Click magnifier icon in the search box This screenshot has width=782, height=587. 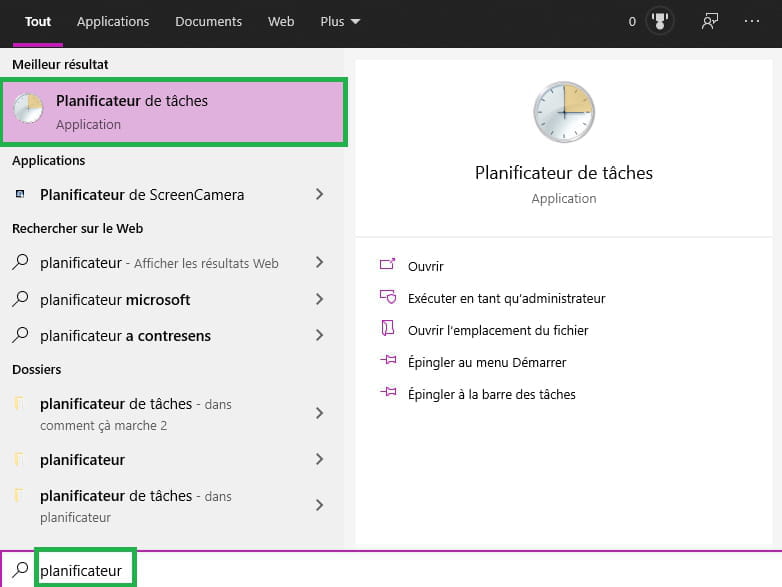click(x=20, y=570)
